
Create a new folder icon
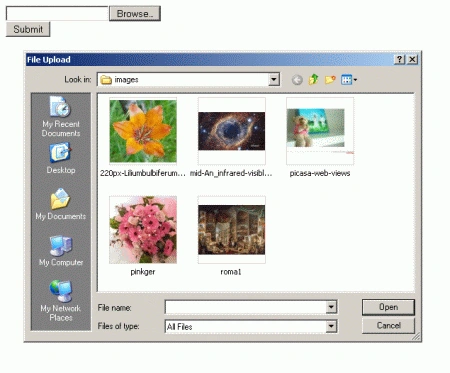(330, 80)
